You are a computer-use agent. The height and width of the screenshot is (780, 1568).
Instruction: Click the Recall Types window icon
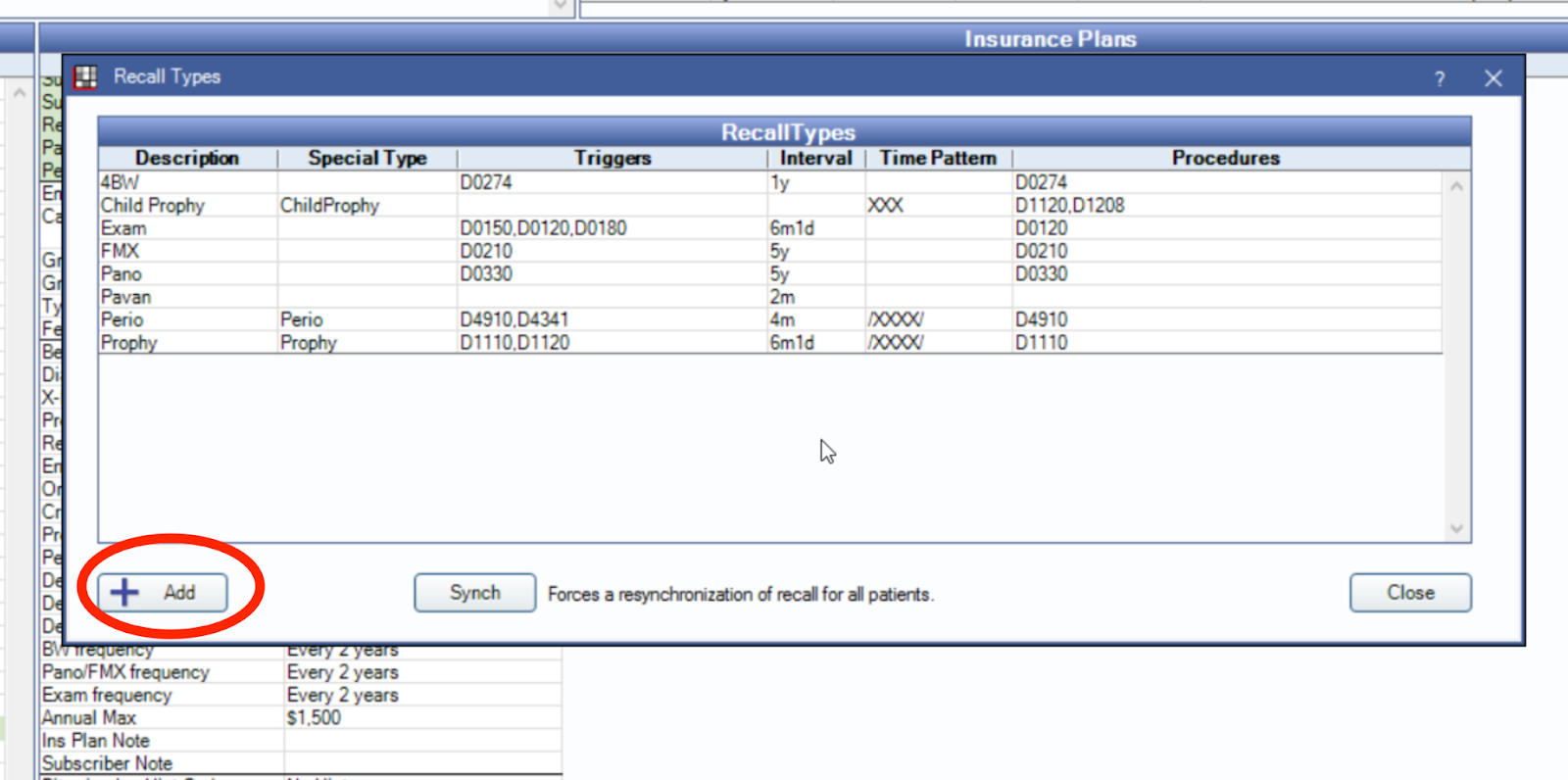(86, 77)
